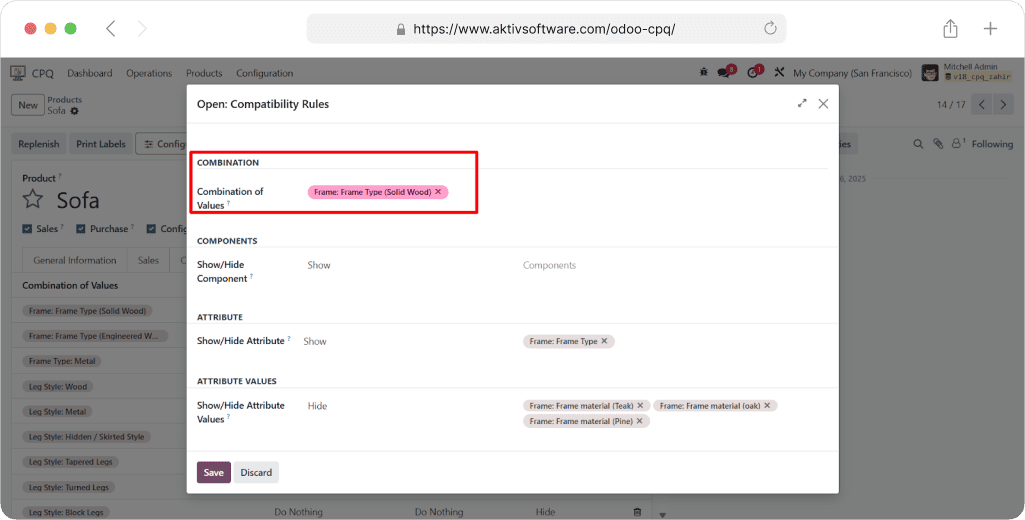Reload the page in the browser
The width and height of the screenshot is (1025, 520).
click(770, 29)
